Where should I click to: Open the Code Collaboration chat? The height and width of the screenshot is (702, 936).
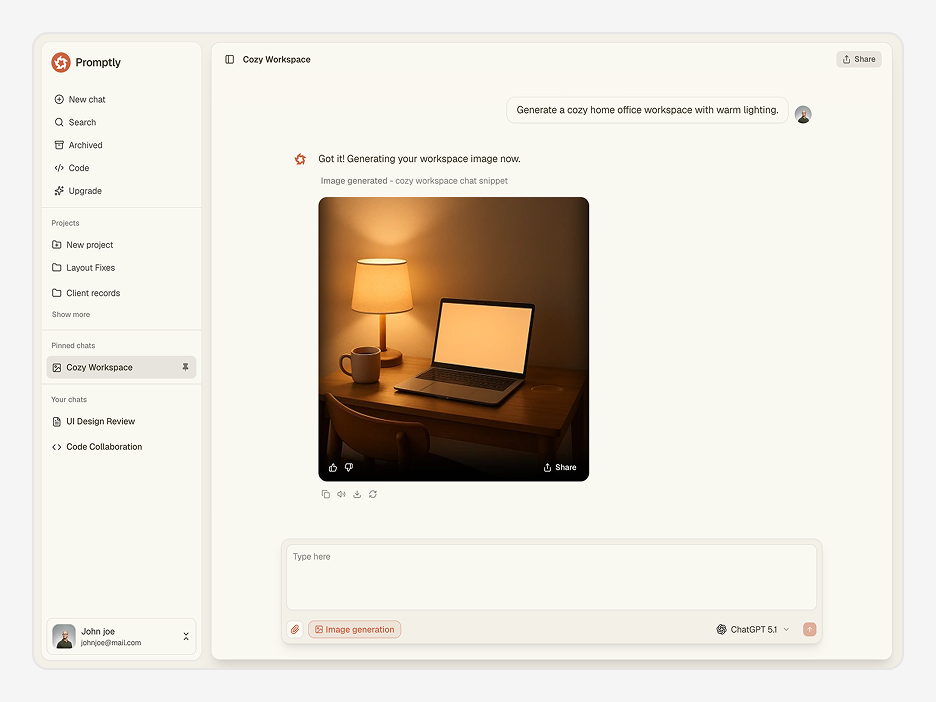(x=97, y=447)
